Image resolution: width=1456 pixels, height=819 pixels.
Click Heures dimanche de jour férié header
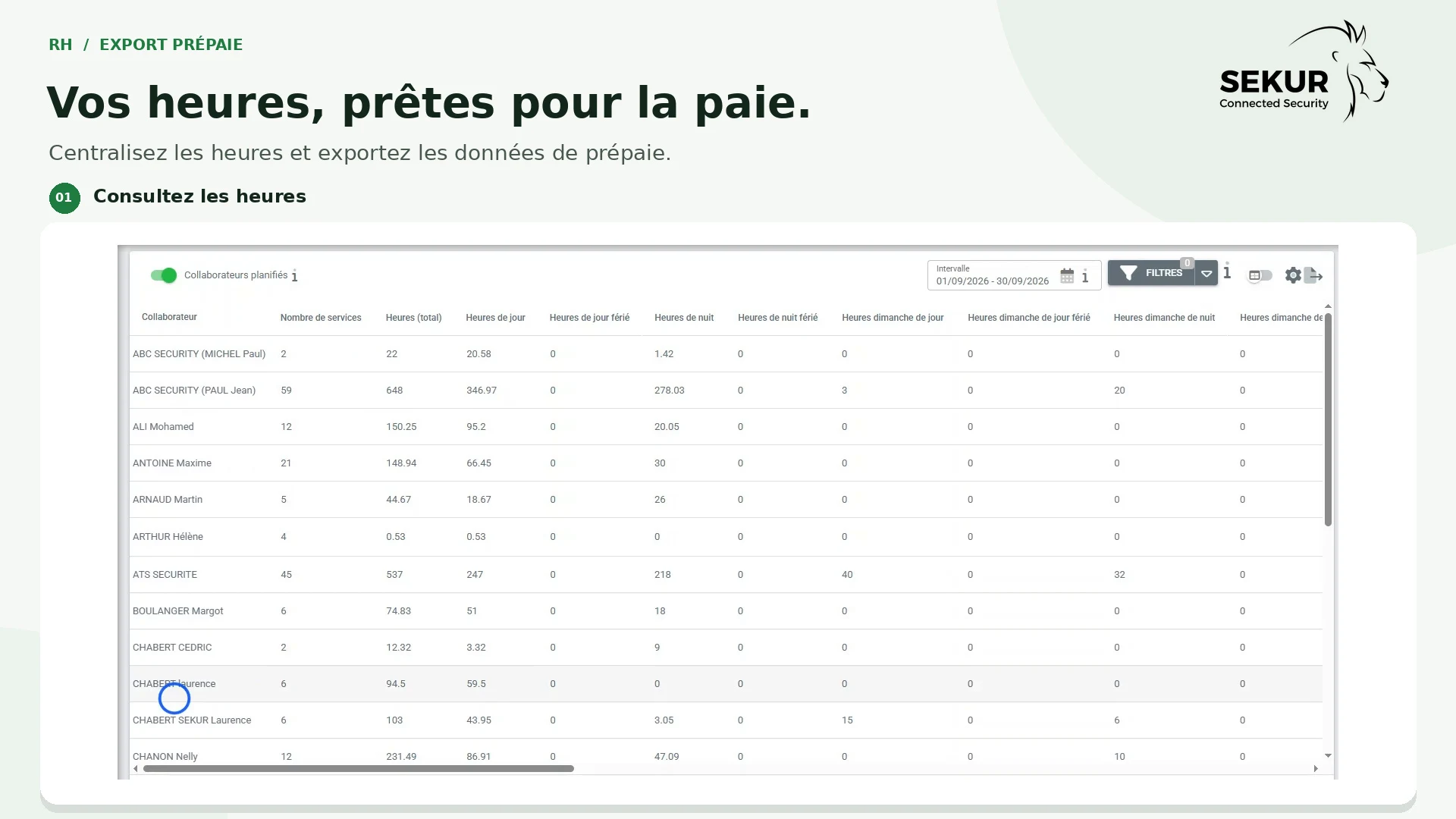(1029, 318)
